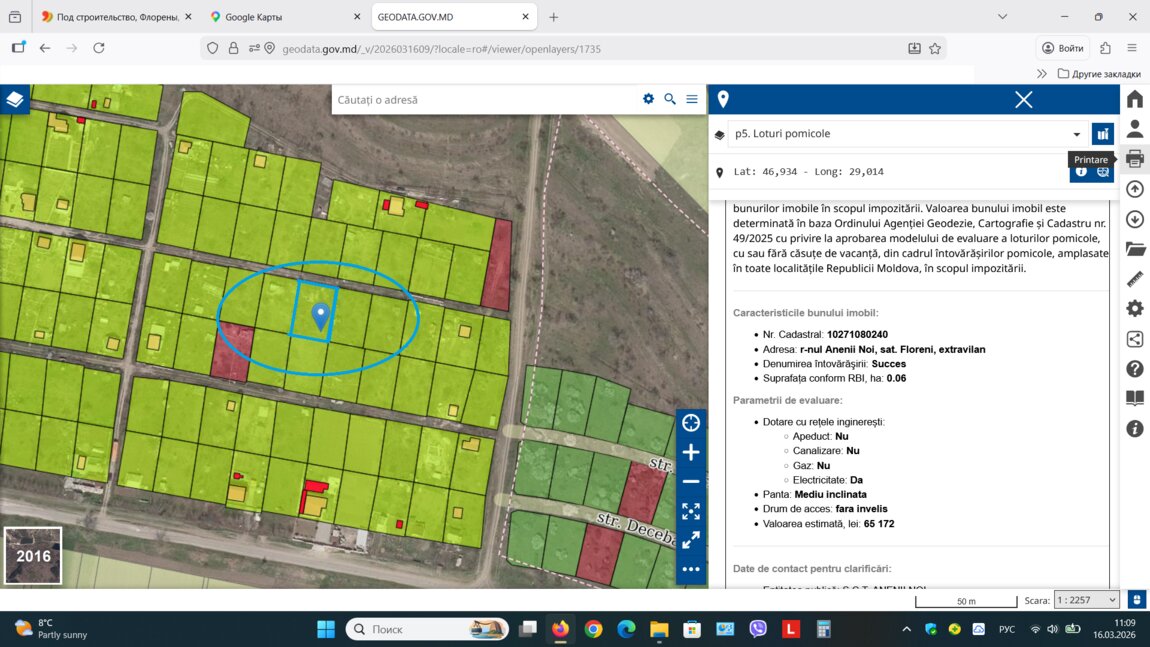Image resolution: width=1150 pixels, height=647 pixels.
Task: Toggle full-screen map expand arrows button
Action: pos(691,511)
